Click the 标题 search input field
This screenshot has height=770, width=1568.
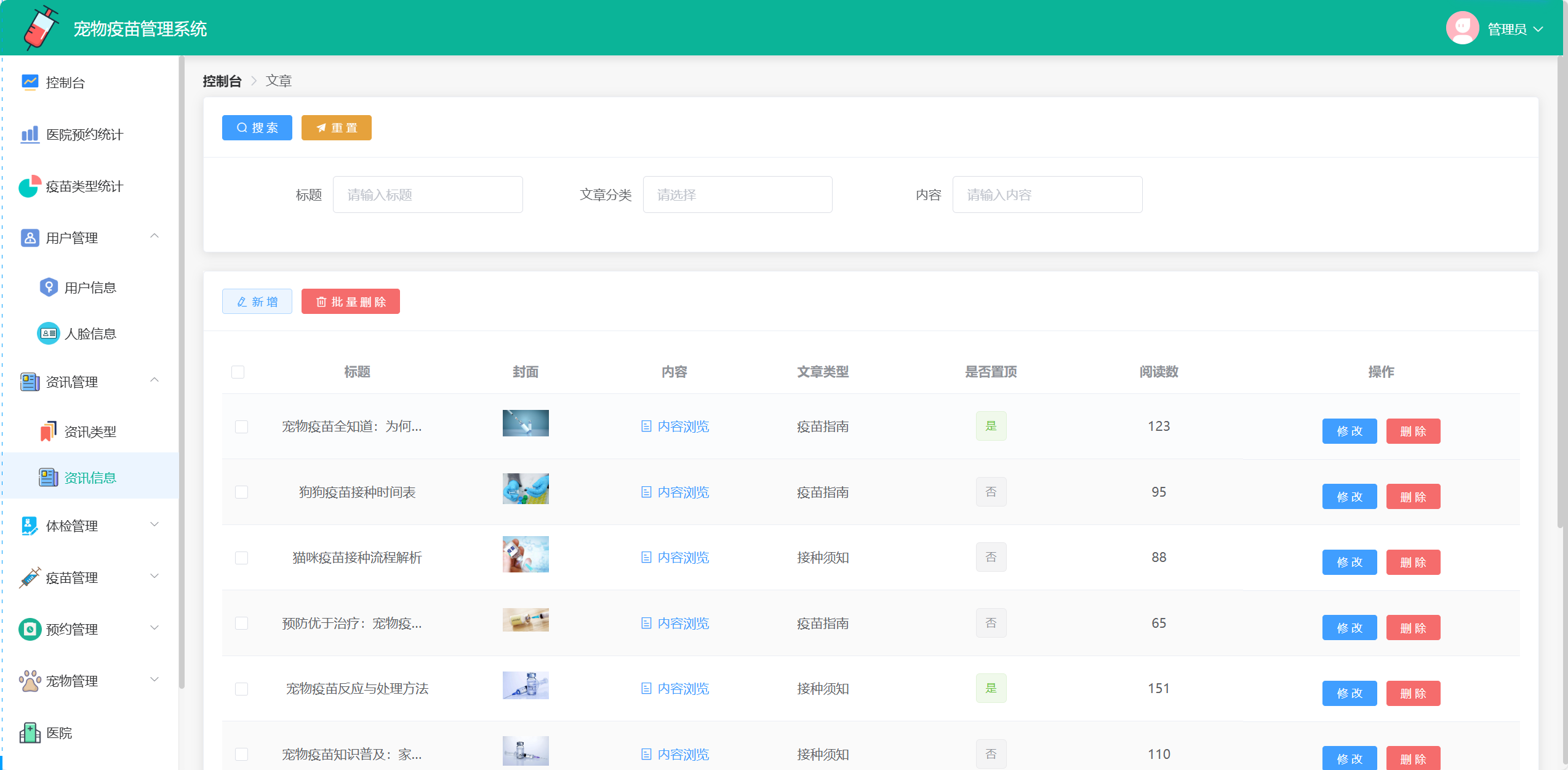(x=428, y=195)
